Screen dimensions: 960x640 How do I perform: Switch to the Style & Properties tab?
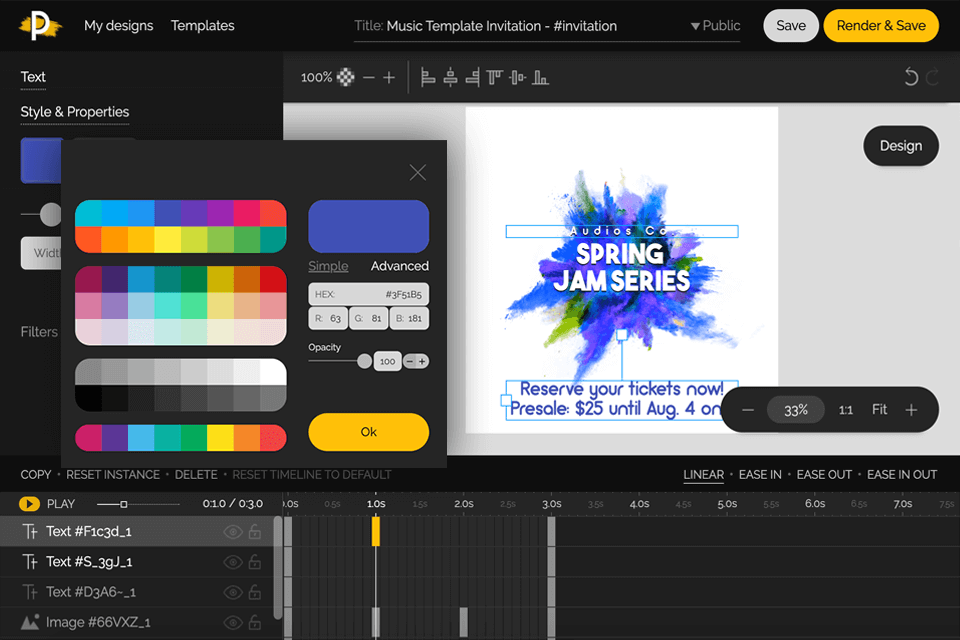(74, 112)
